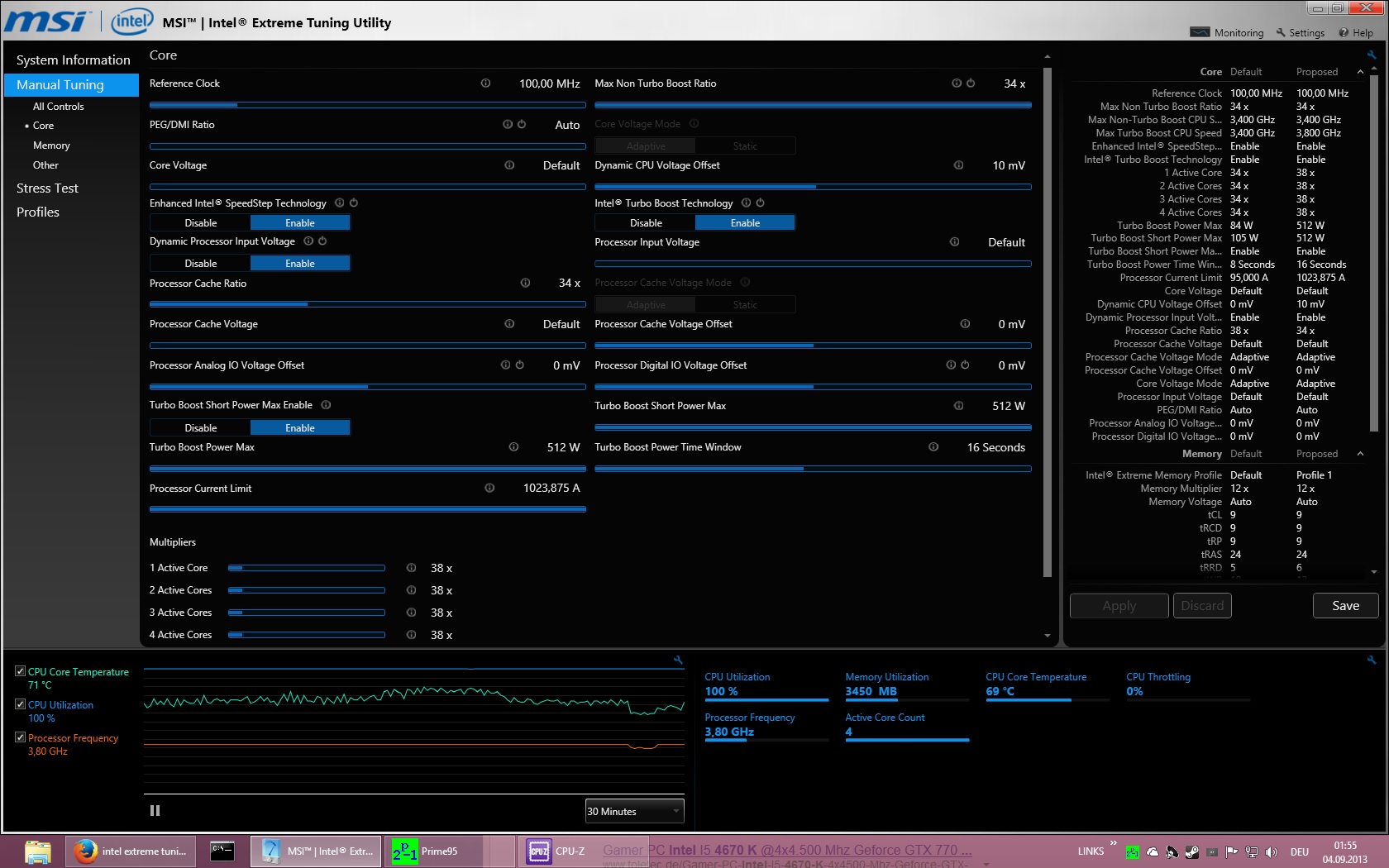Click the power icon next to Intel Turbo Boost Technology

(761, 203)
